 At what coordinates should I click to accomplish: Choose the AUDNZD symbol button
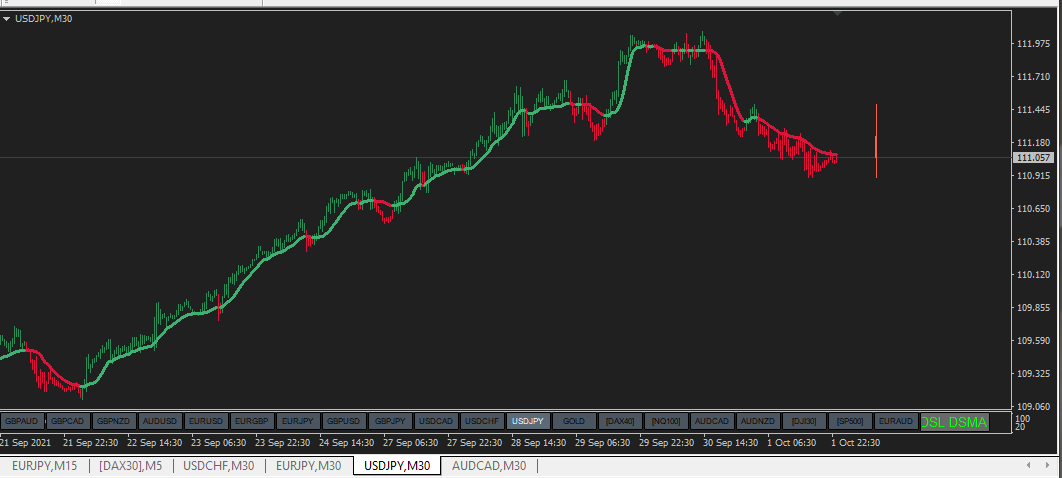click(758, 422)
